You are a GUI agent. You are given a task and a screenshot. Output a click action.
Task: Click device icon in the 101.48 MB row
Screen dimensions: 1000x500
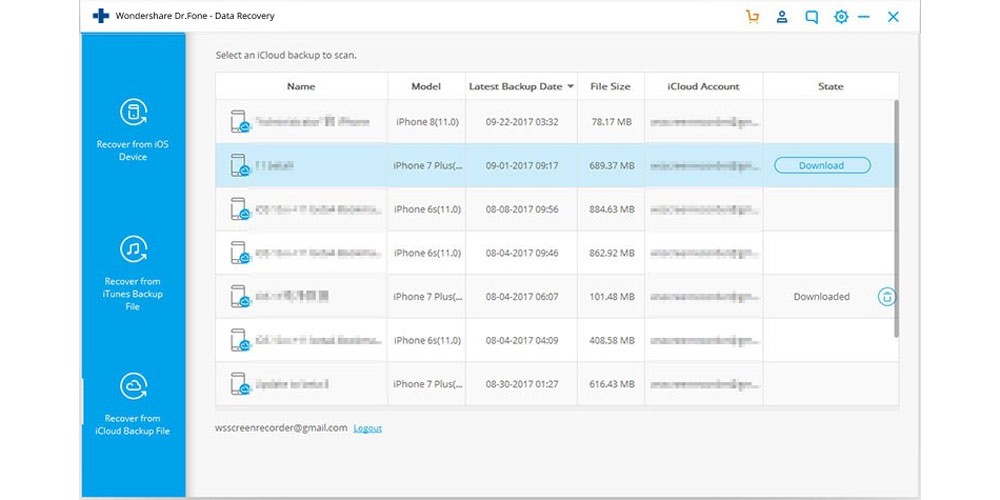click(x=239, y=297)
